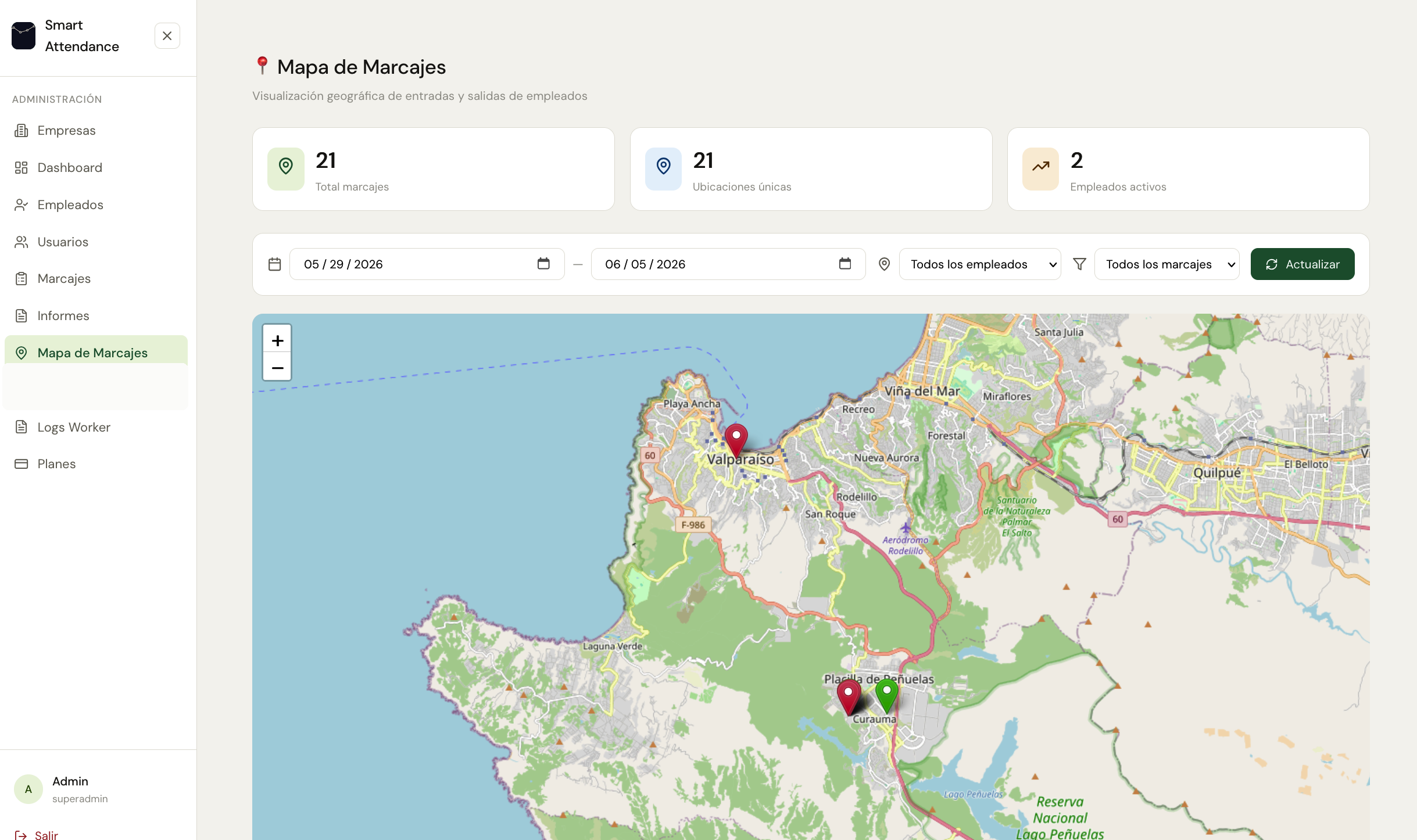The image size is (1417, 840).
Task: Click the Playa Ancha map label
Action: pos(692,404)
